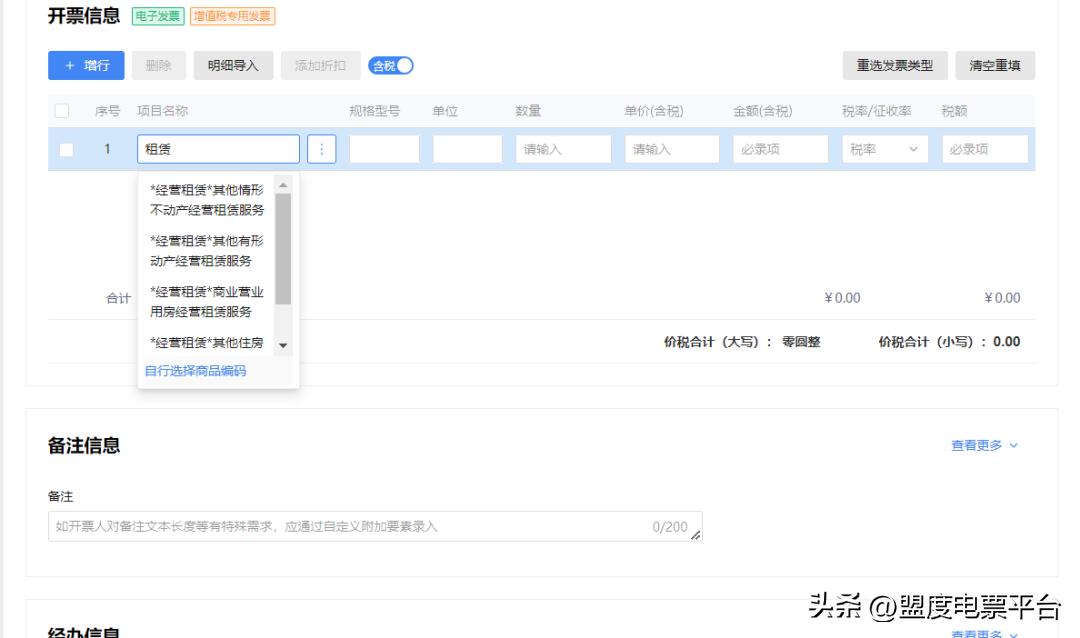Screen dimensions: 1080x638
Task: Click the down arrow on the suggestion list scrollbar
Action: click(x=285, y=343)
